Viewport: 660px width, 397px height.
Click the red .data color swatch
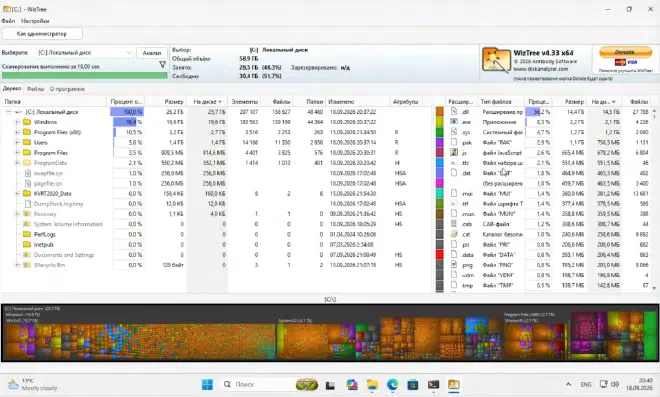tap(439, 255)
